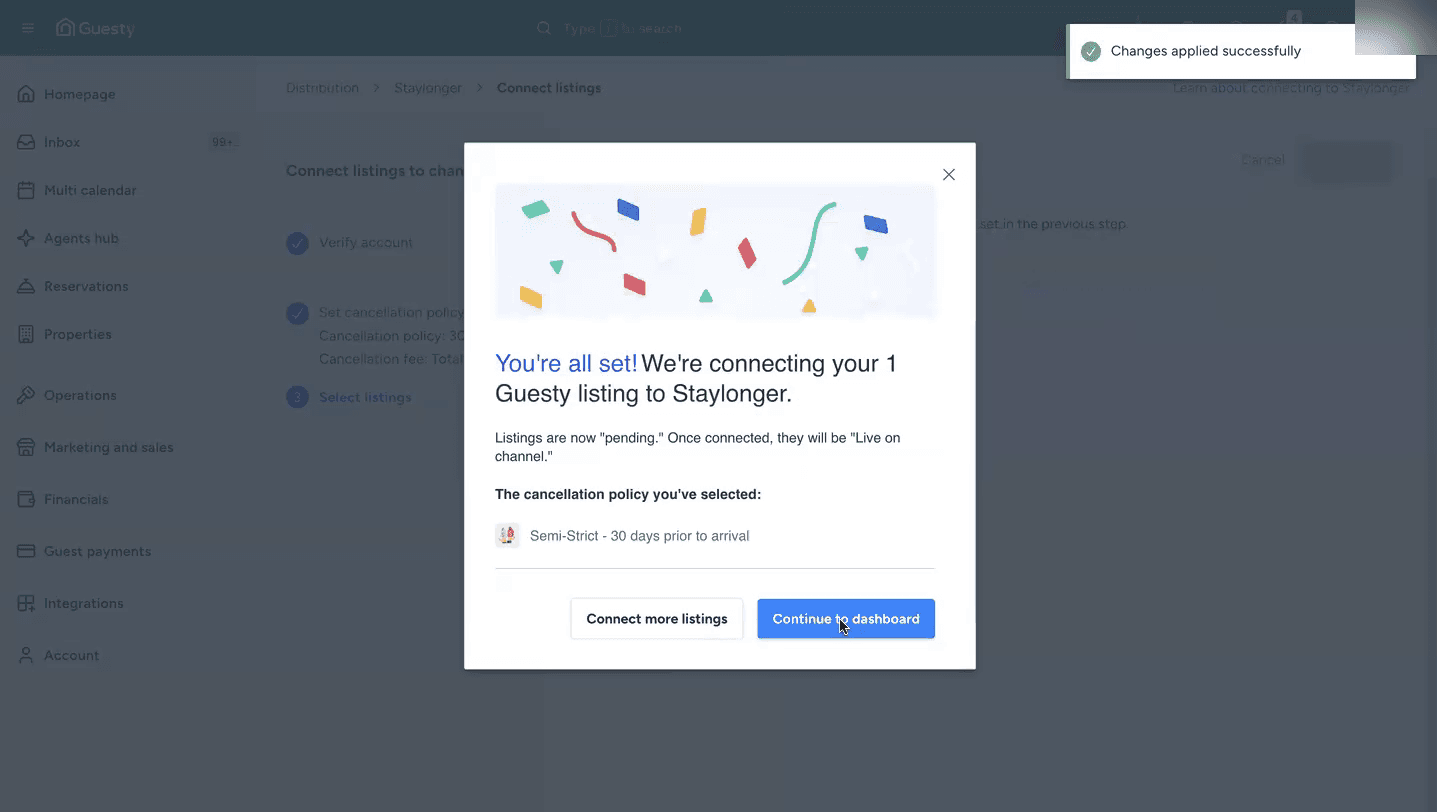Click the Semi-Strict - 30 days prior to arrival text
Viewport: 1437px width, 812px height.
coord(640,536)
